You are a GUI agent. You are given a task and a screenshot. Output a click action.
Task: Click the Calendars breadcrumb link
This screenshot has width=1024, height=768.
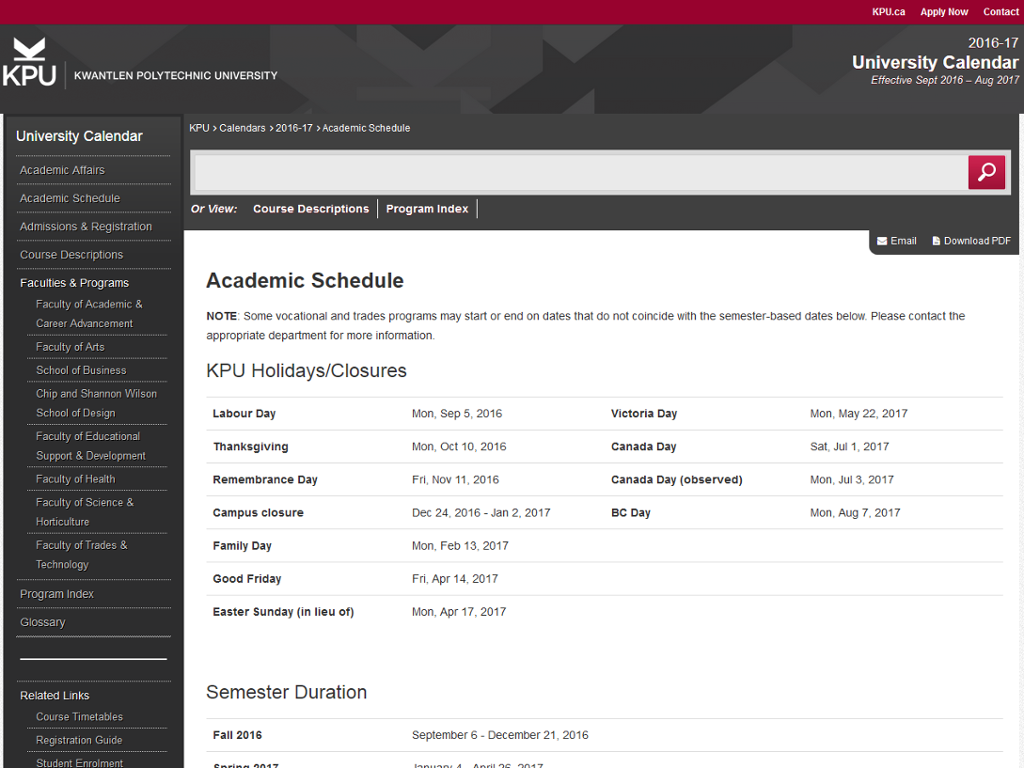[242, 128]
